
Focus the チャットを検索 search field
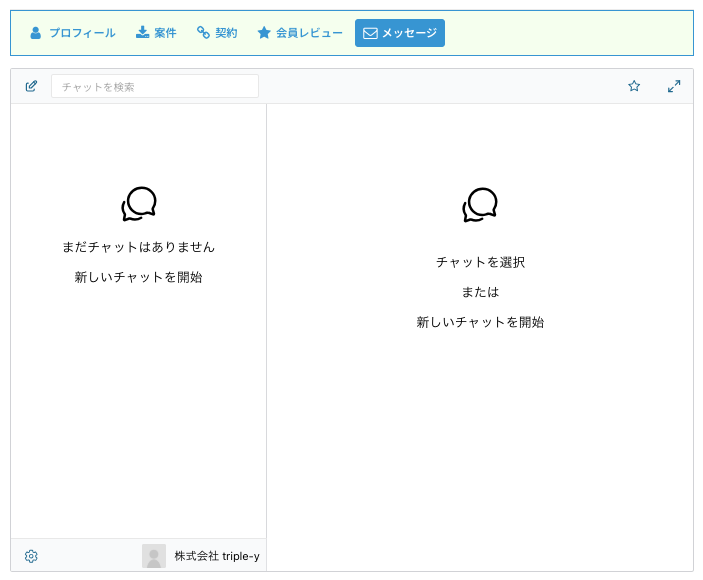[x=155, y=86]
